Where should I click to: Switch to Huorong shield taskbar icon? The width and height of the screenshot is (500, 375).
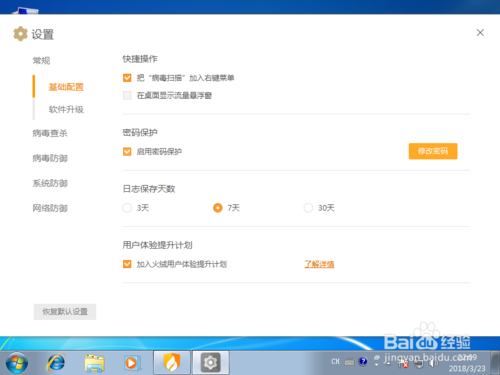point(172,362)
